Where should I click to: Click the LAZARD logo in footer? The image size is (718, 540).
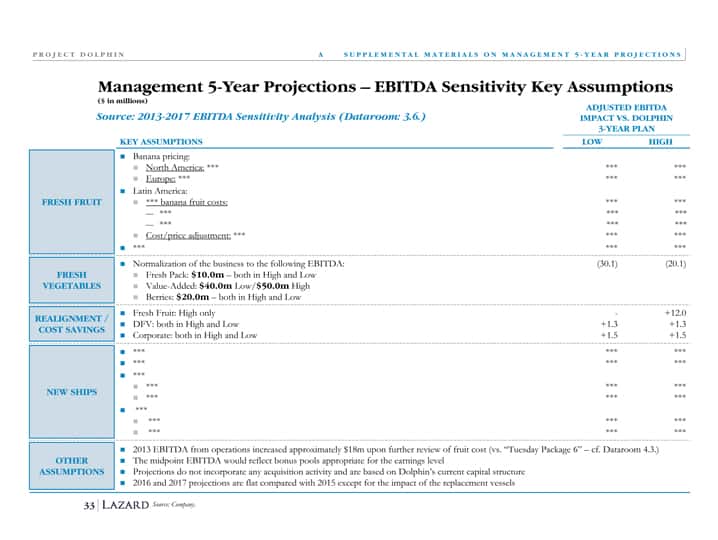point(125,505)
